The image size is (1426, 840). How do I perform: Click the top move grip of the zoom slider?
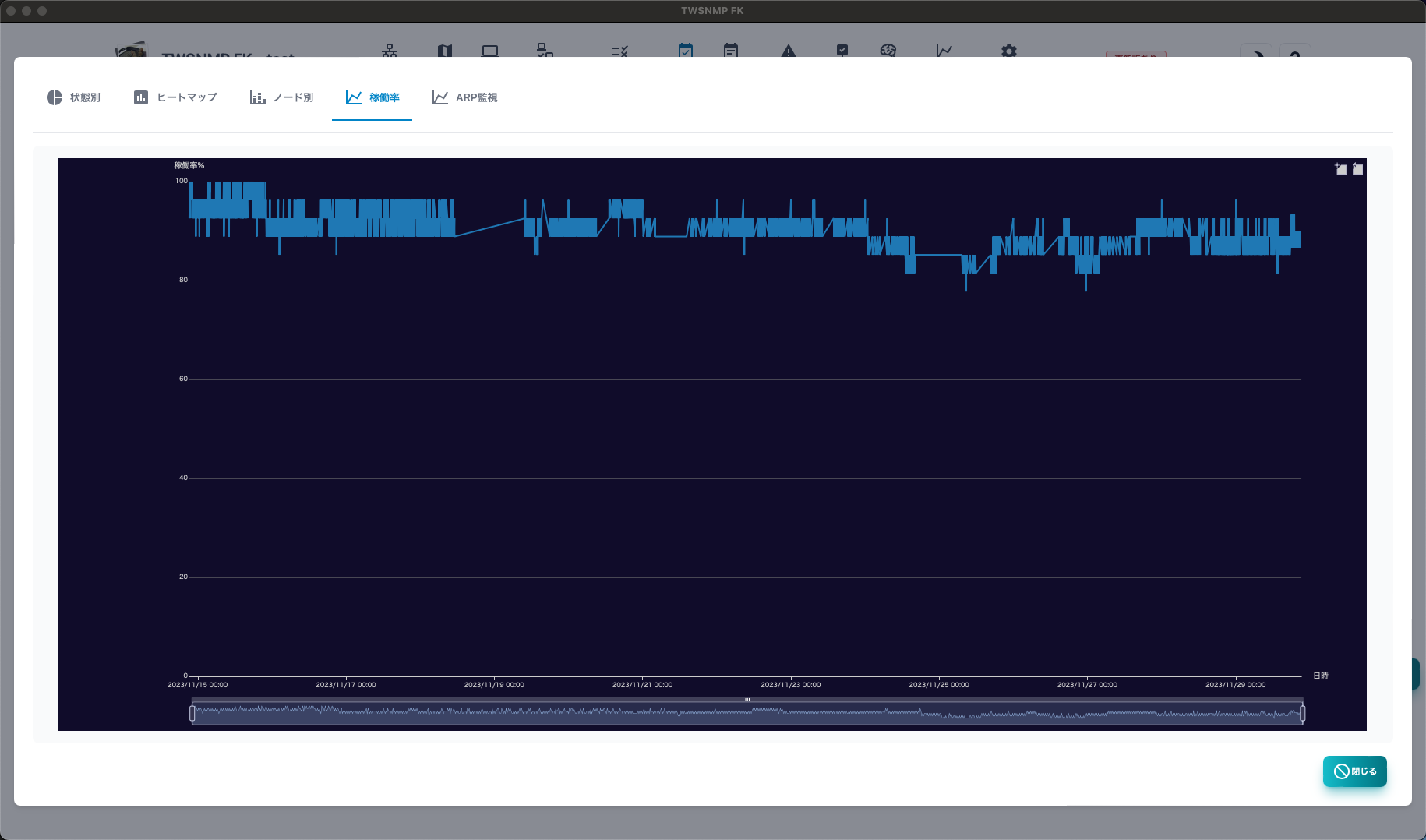tap(747, 699)
